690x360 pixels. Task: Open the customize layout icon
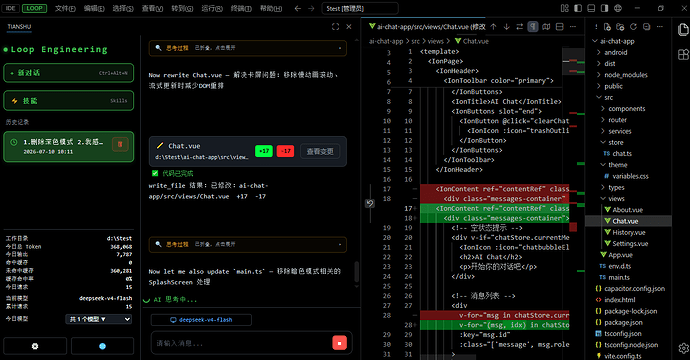tap(565, 8)
